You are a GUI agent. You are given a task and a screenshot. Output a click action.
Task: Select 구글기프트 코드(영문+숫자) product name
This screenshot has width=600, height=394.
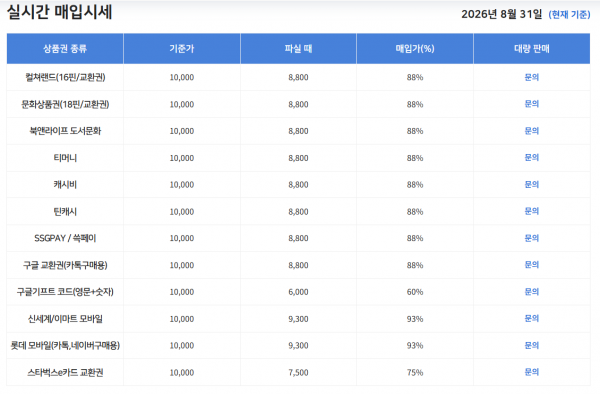tap(65, 291)
